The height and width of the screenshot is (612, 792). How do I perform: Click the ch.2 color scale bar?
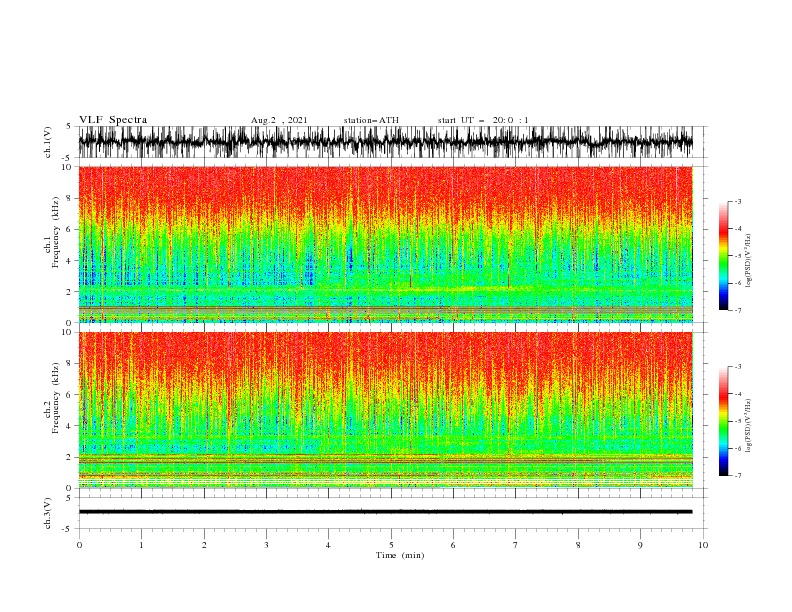(723, 421)
